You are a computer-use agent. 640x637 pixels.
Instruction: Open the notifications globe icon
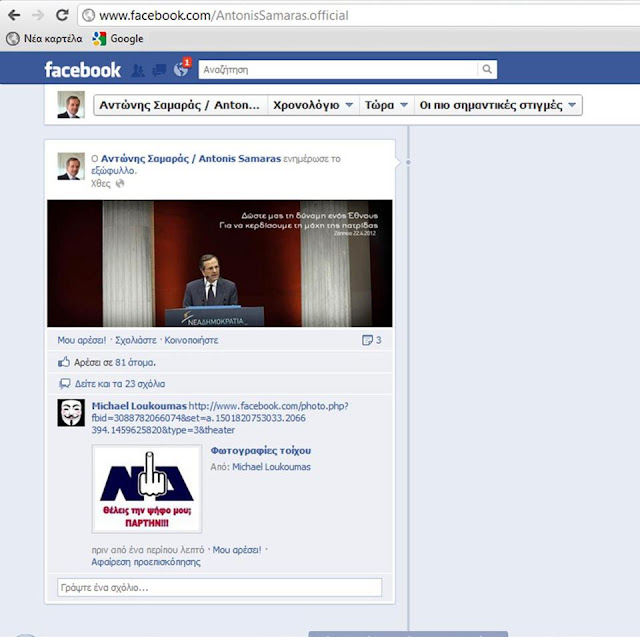click(x=181, y=69)
